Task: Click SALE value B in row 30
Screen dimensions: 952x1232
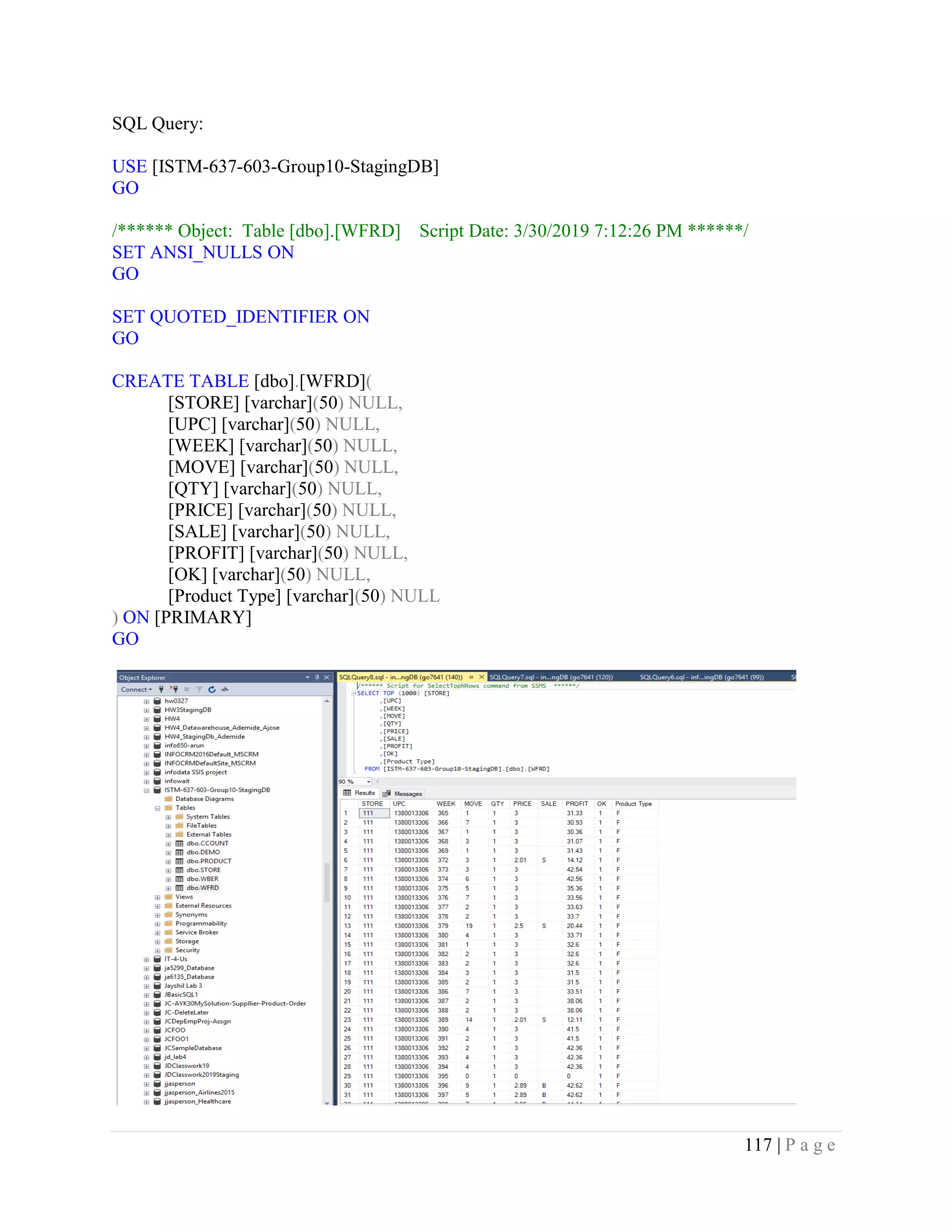Action: (544, 1086)
